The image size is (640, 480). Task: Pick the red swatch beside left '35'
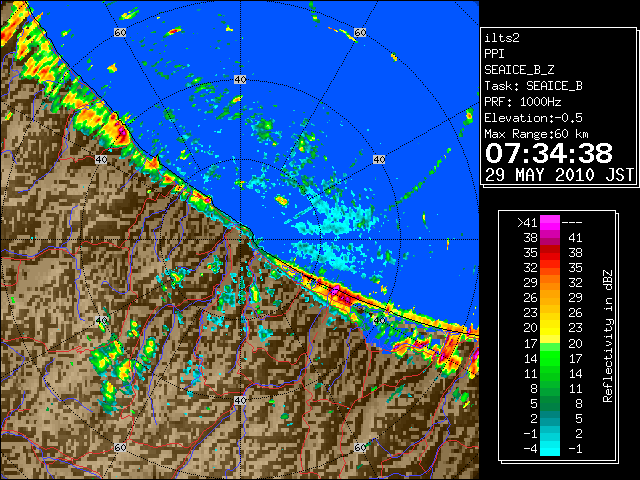pos(550,253)
